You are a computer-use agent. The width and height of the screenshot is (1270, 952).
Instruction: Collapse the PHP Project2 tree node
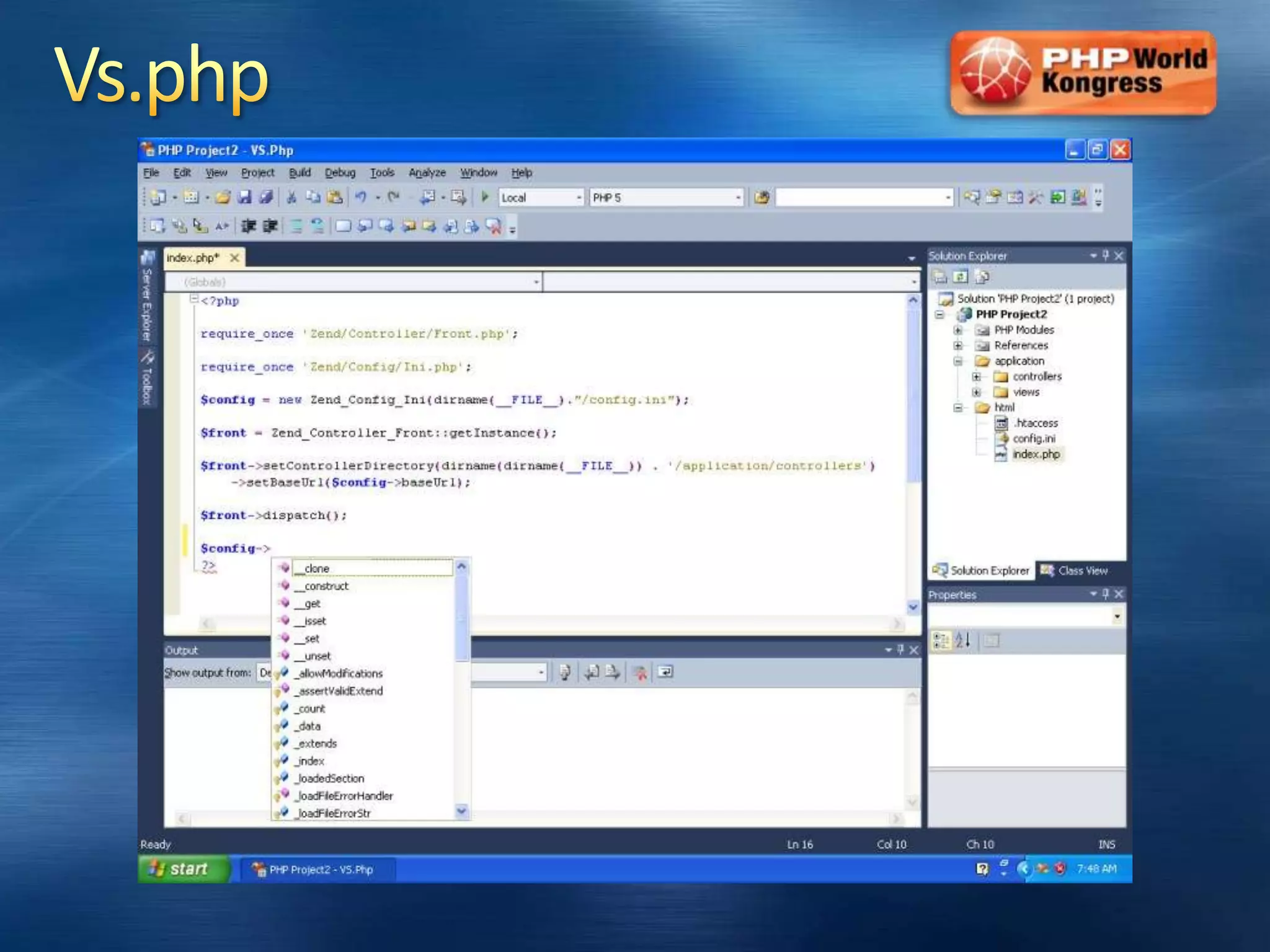[x=940, y=314]
